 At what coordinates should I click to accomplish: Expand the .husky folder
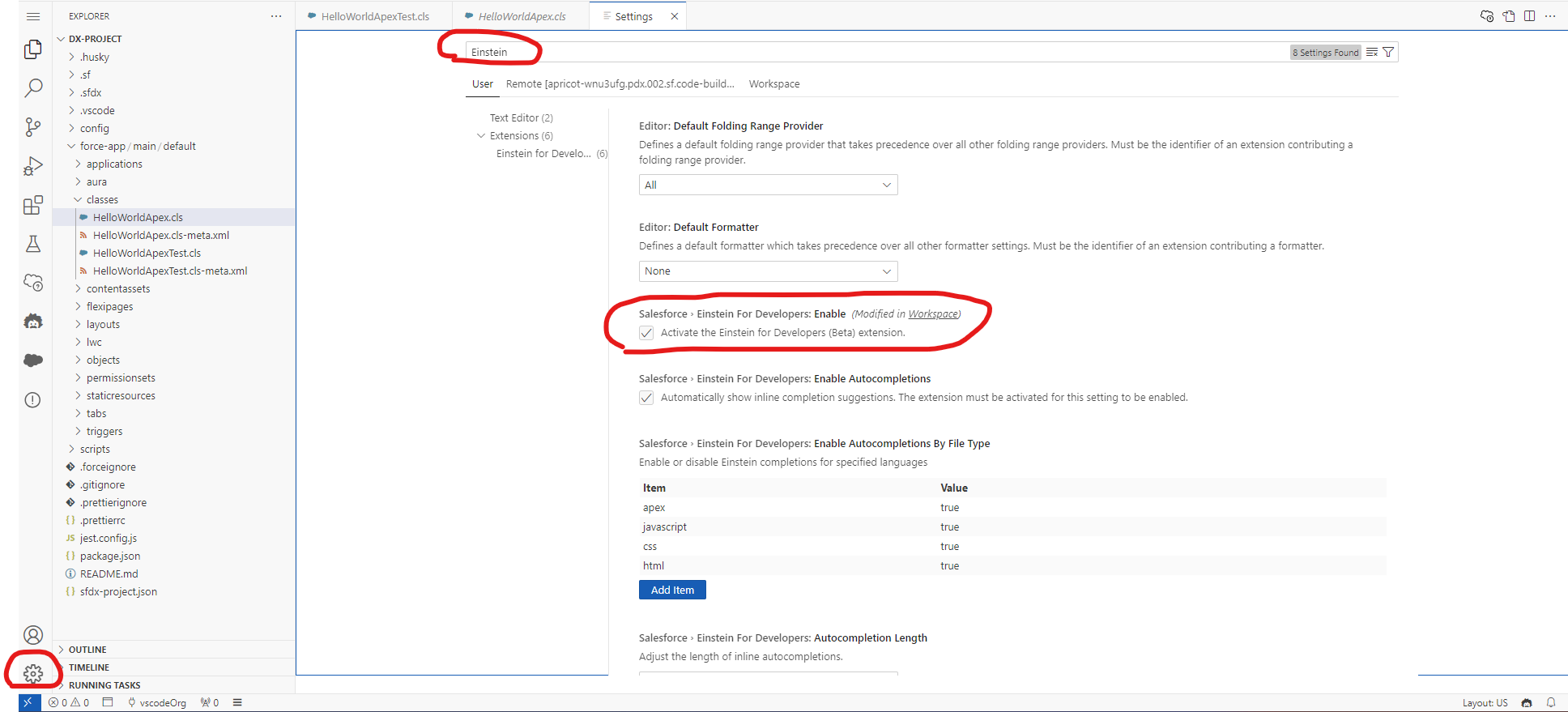(x=72, y=57)
